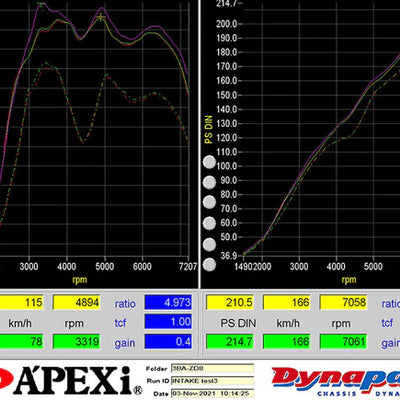
Task: Click the round gray button above 36.9 label
Action: coord(209,244)
